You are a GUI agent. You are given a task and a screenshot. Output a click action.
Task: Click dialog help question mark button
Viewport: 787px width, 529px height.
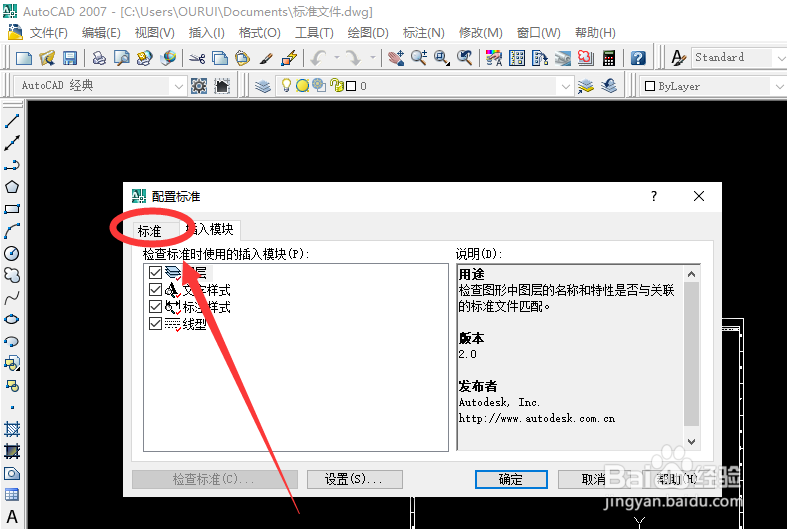(x=653, y=196)
